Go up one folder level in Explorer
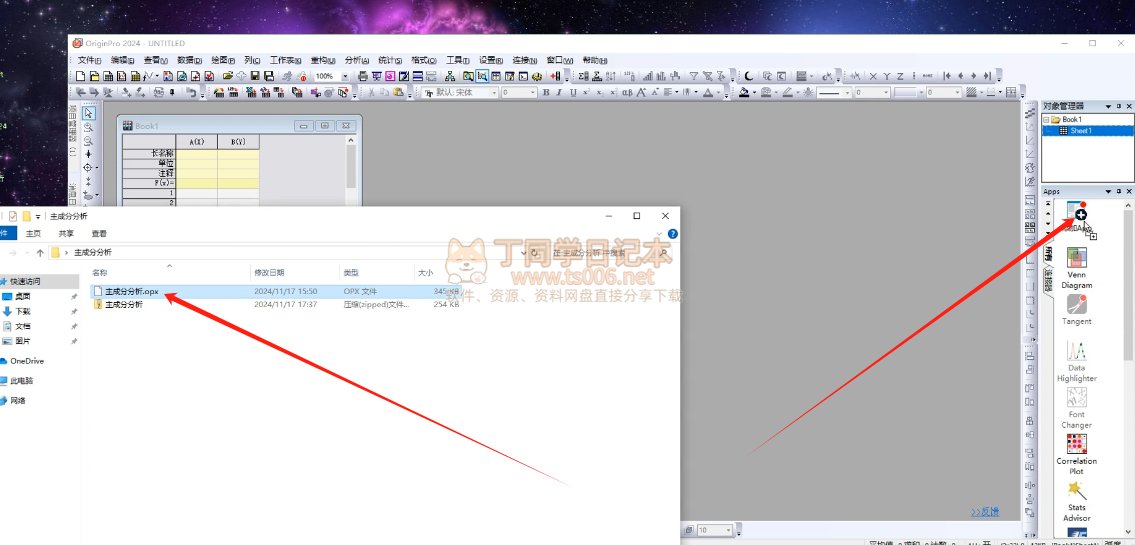 click(x=40, y=253)
